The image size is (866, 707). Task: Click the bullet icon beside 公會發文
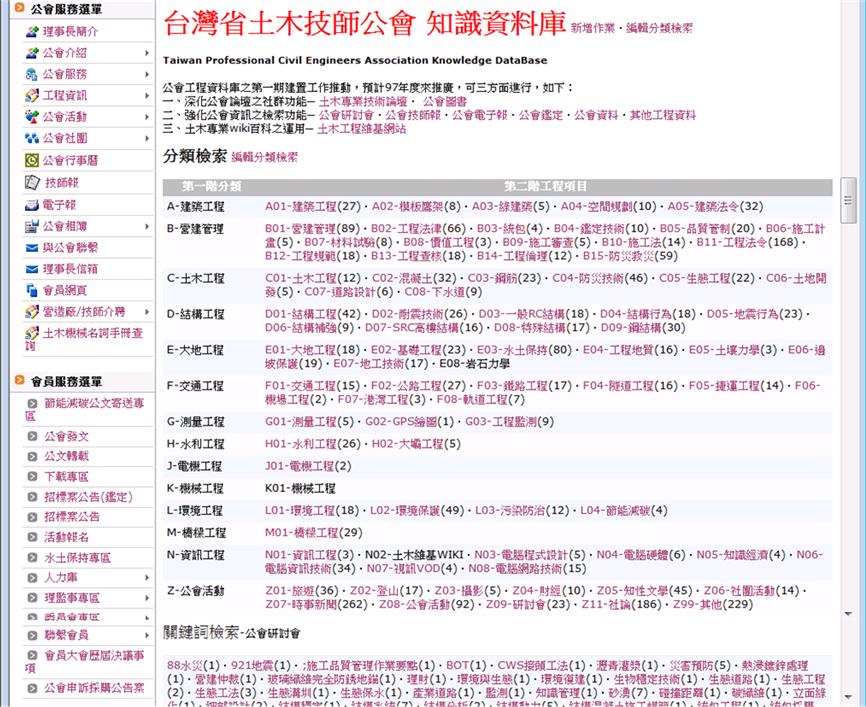click(32, 436)
